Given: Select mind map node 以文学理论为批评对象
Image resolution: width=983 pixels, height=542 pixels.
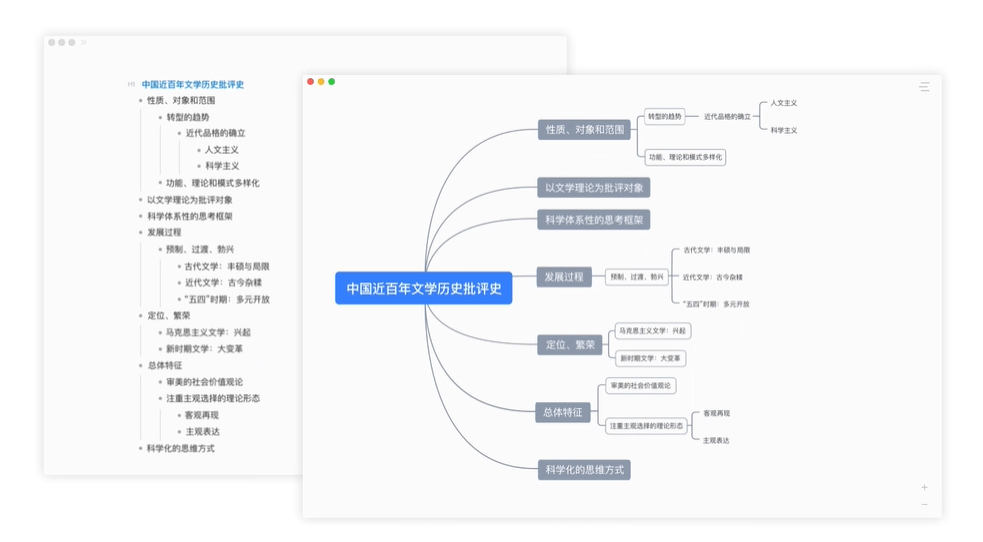Looking at the screenshot, I should tap(594, 187).
